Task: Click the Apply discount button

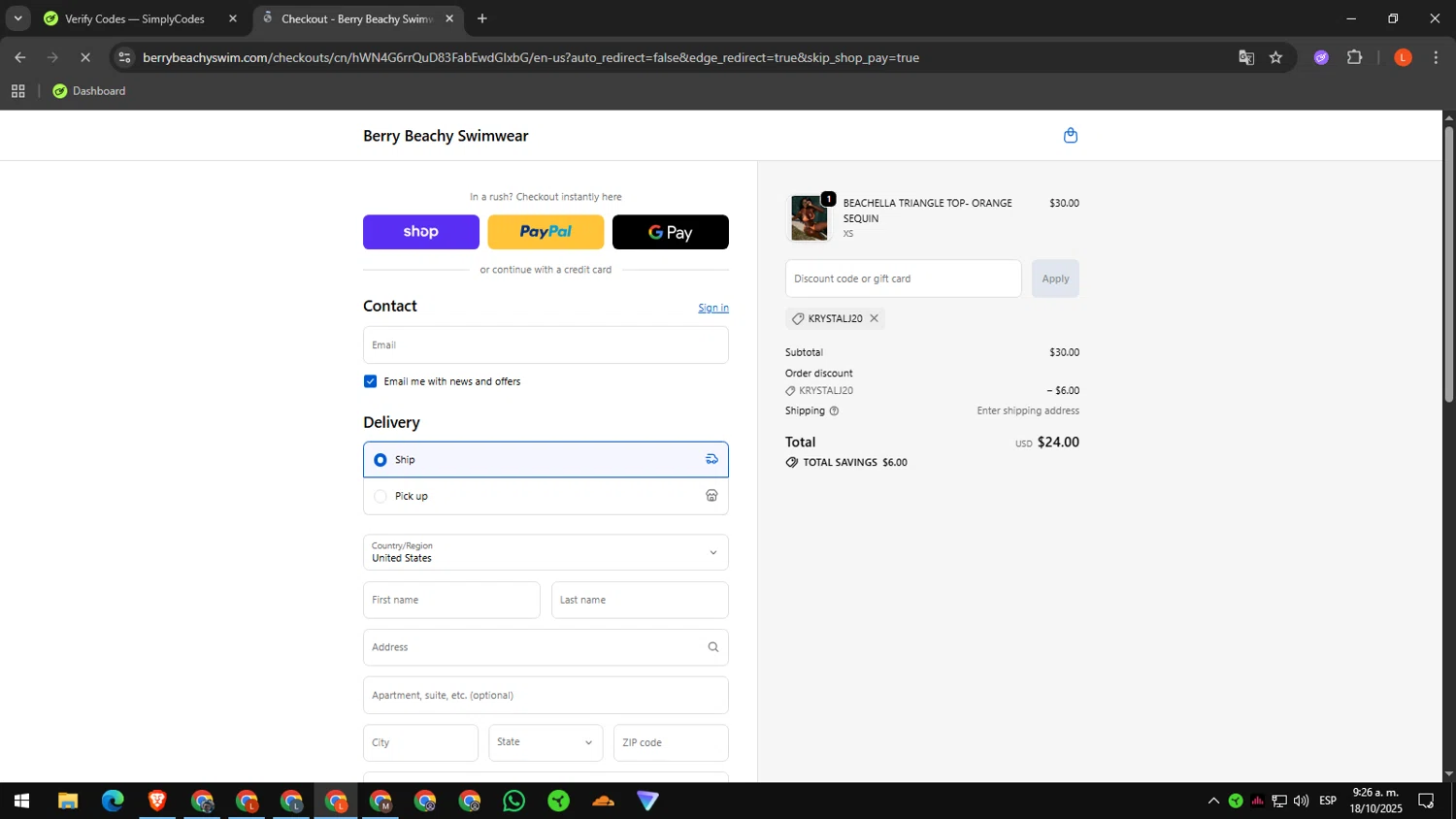Action: 1055,278
